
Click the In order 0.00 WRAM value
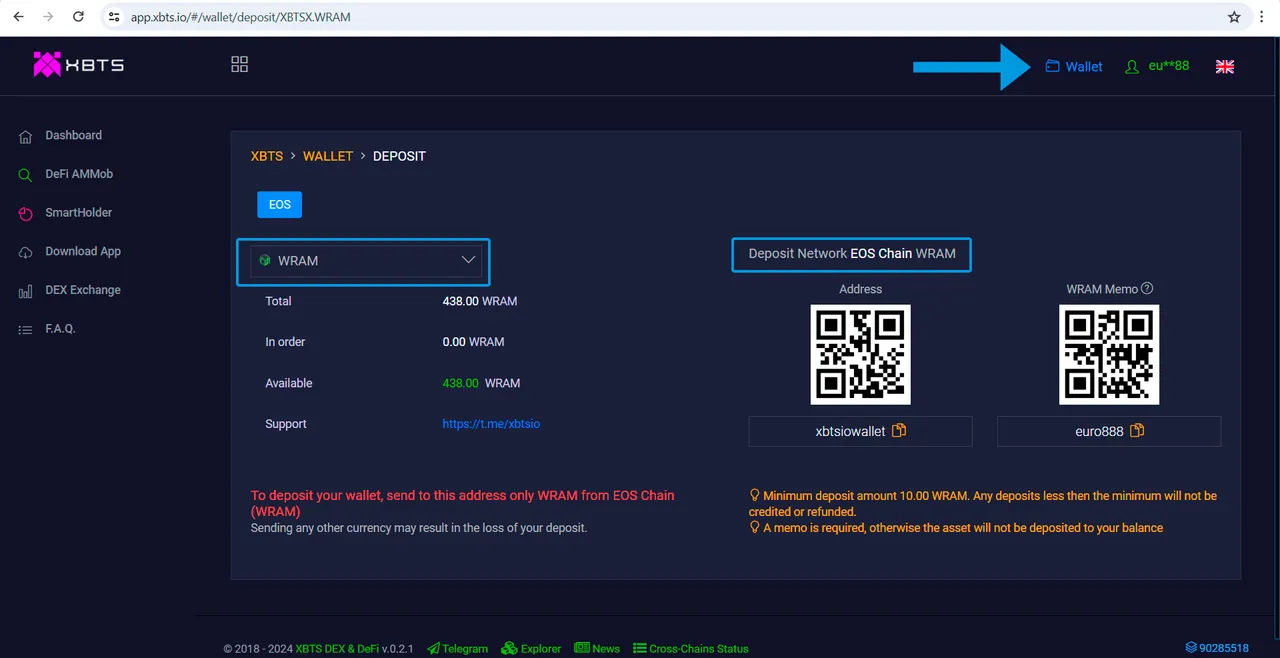pos(473,342)
